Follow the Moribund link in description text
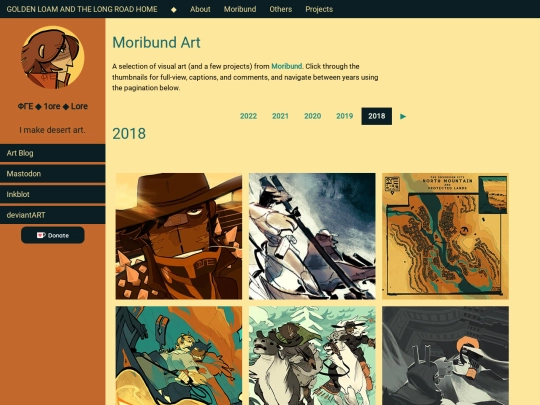Viewport: 540px width, 405px height. click(287, 66)
